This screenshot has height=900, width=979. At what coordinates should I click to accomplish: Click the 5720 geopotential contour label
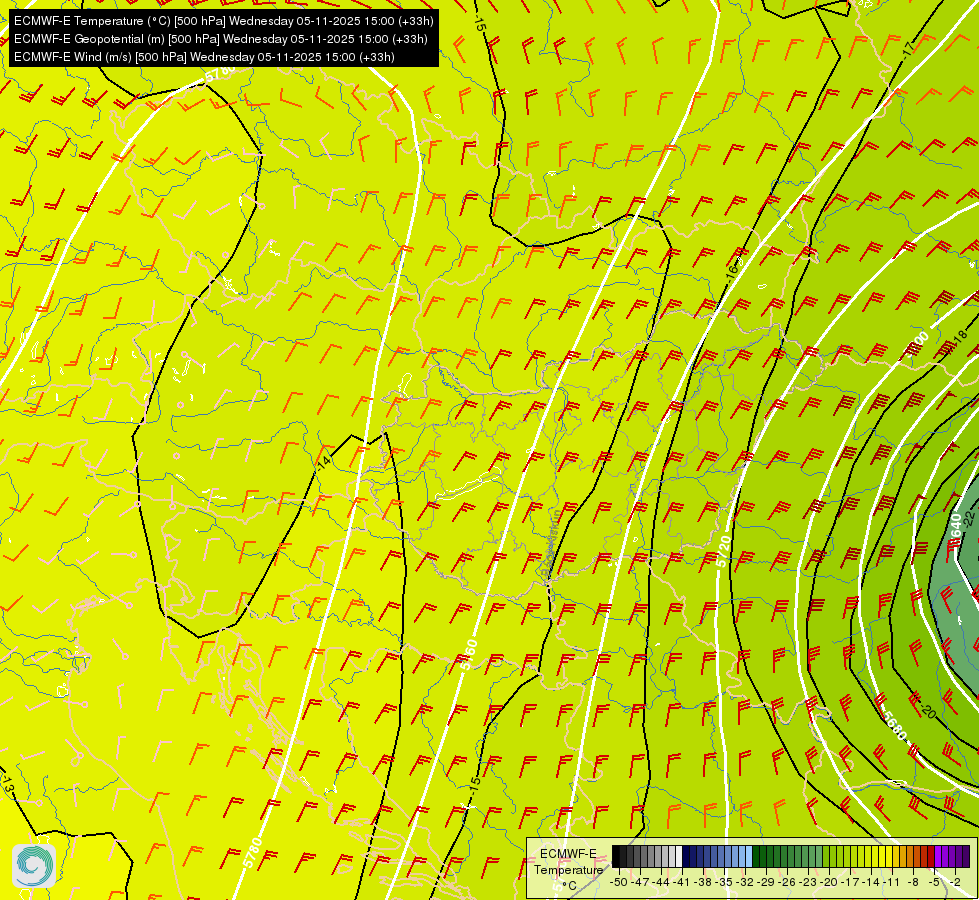pos(723,551)
